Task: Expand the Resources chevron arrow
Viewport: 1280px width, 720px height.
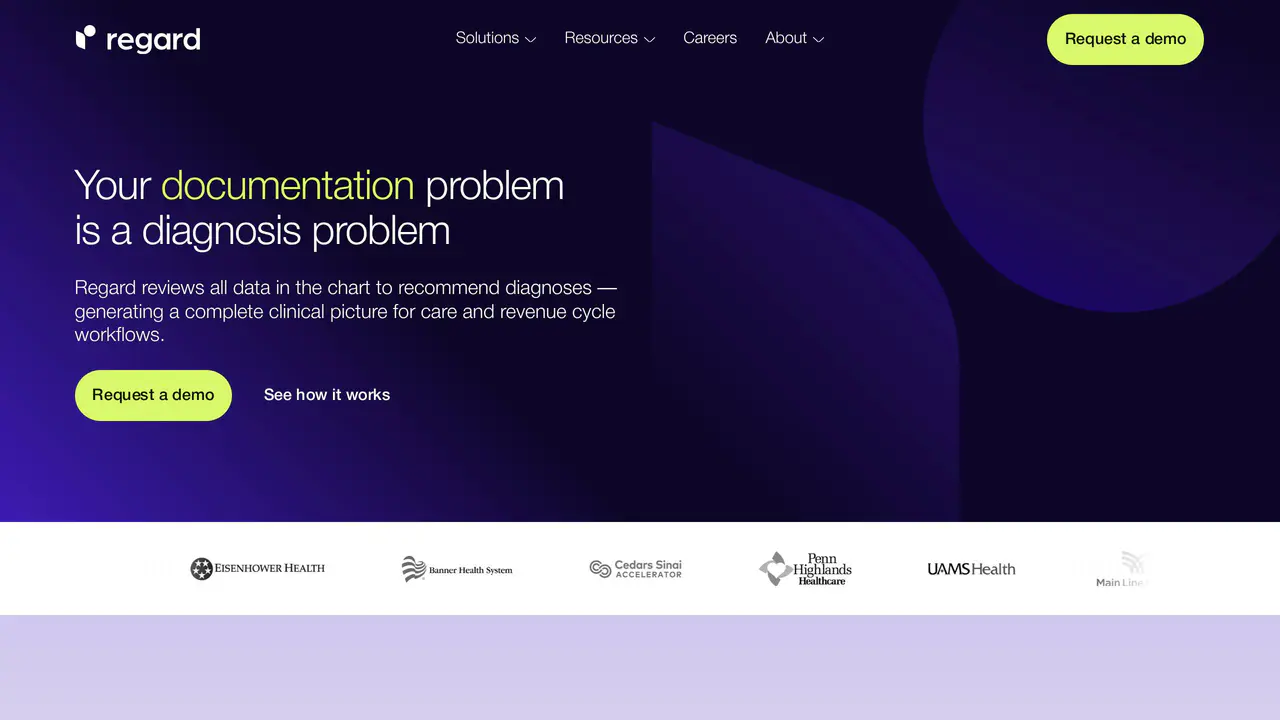Action: pyautogui.click(x=649, y=39)
